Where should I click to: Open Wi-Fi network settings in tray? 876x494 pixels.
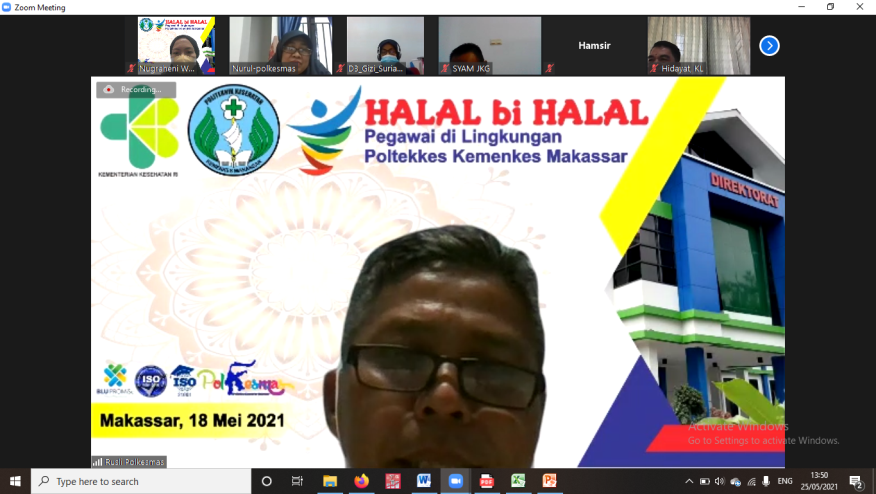click(751, 482)
